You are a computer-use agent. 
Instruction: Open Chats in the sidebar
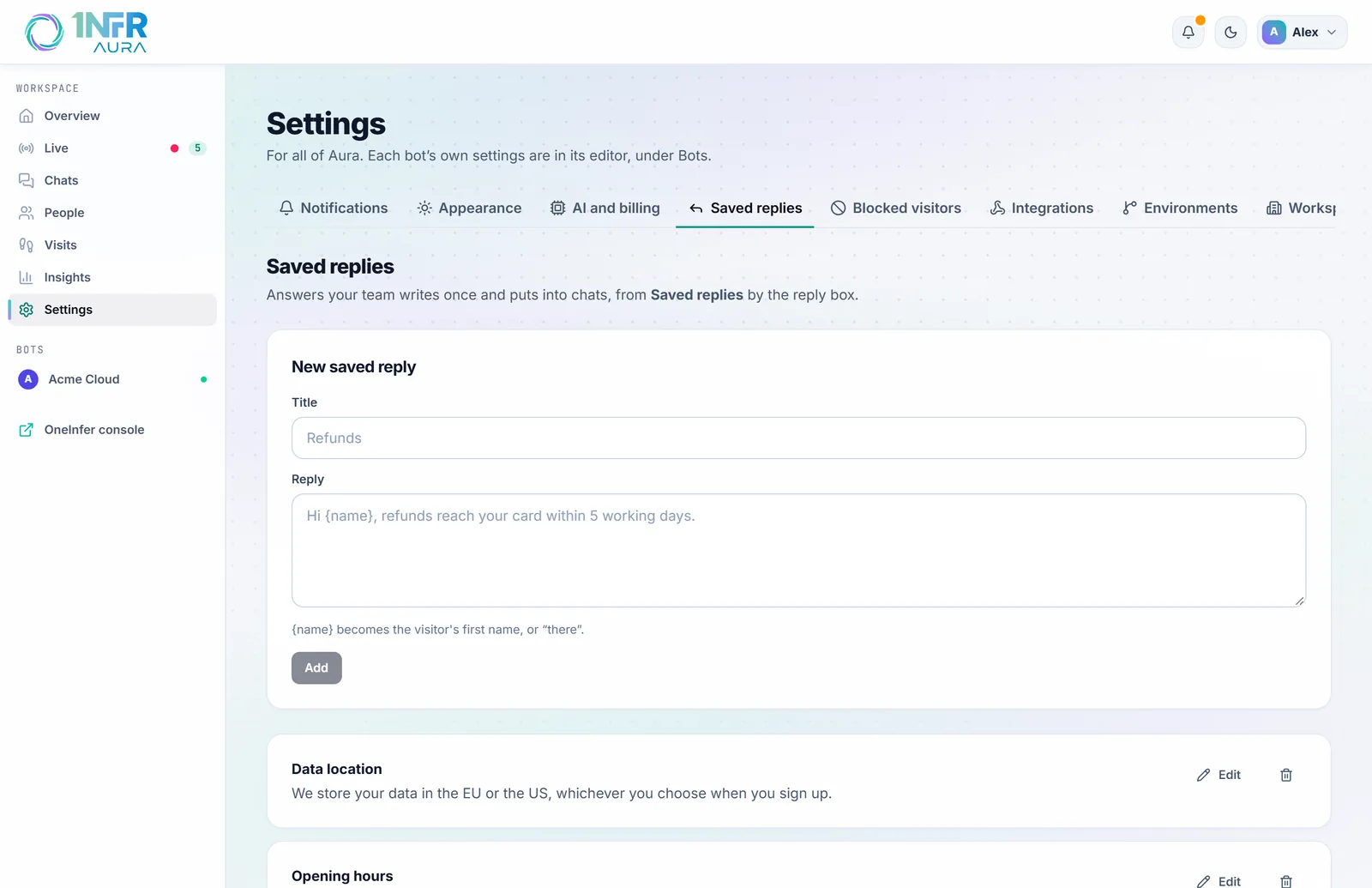click(x=112, y=180)
